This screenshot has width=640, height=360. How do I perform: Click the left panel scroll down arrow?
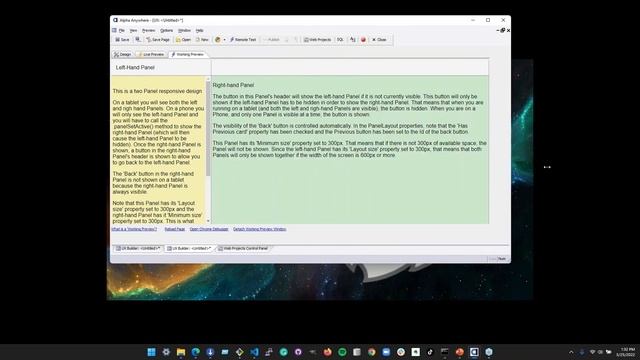coord(208,221)
